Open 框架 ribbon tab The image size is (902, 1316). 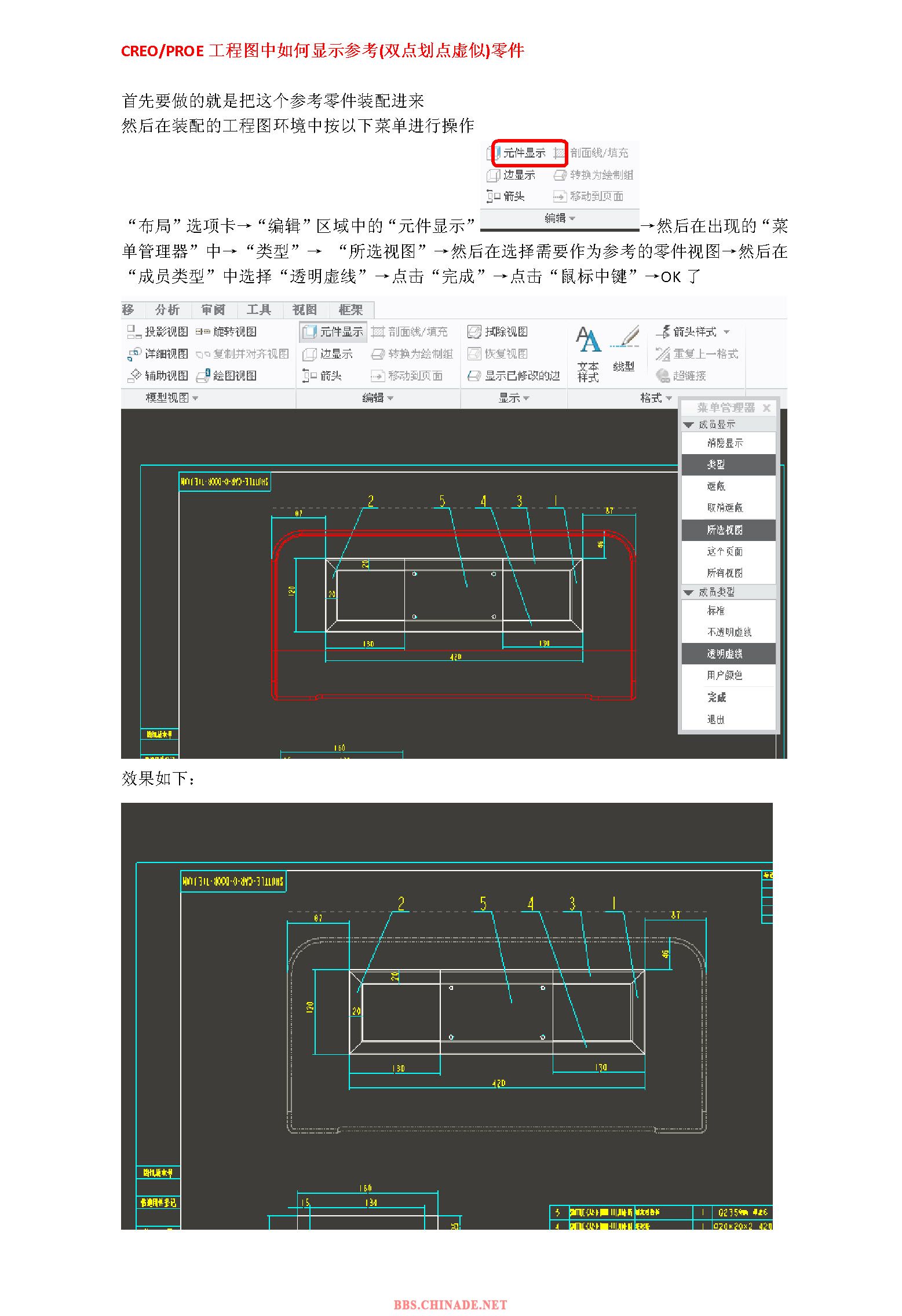tap(351, 310)
